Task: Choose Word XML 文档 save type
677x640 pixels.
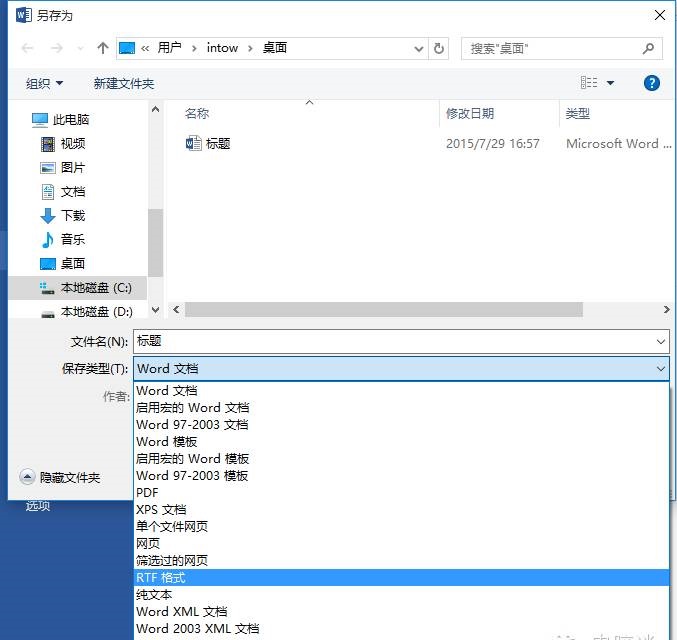Action: tap(402, 611)
